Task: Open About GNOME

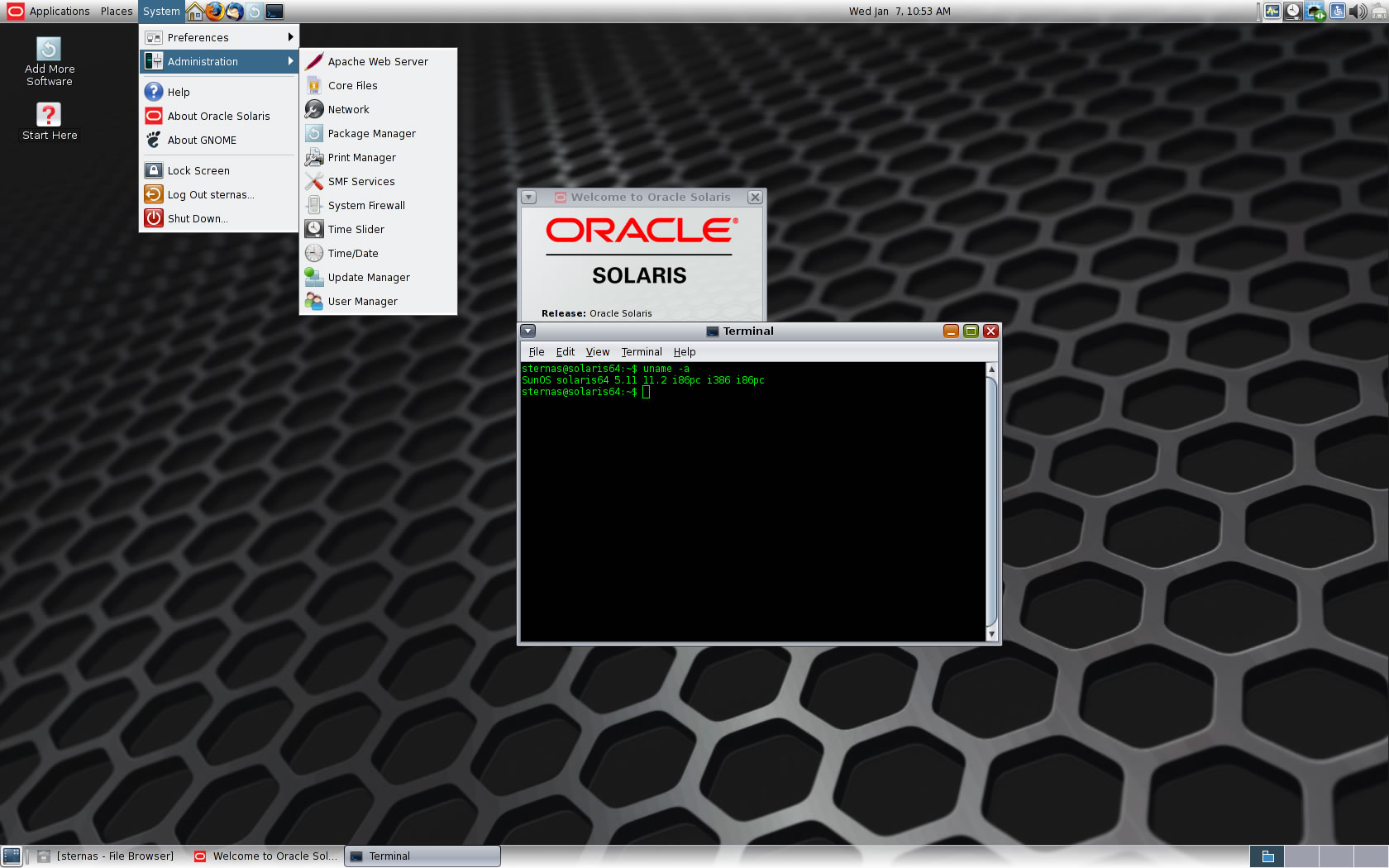Action: 219,140
